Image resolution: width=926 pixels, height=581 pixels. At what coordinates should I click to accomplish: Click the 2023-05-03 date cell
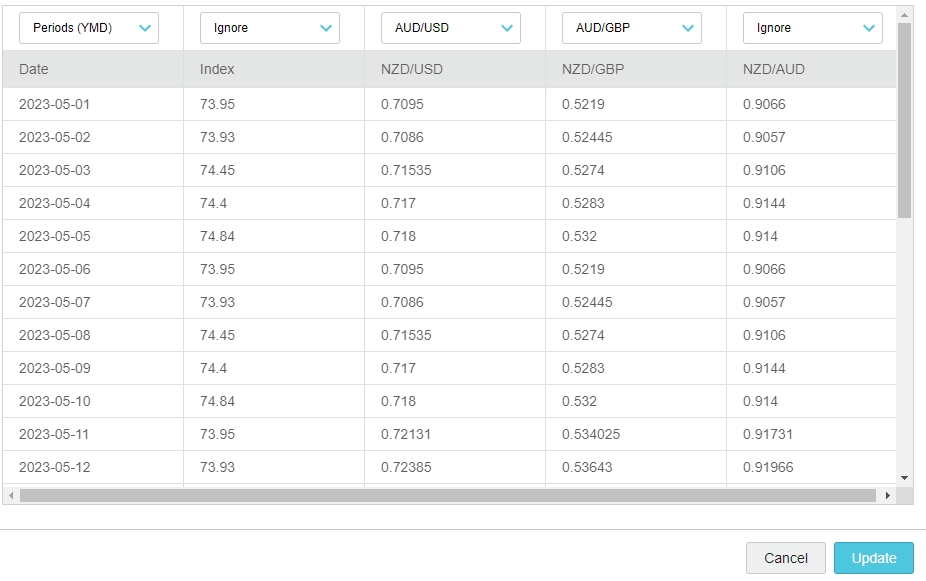point(93,170)
